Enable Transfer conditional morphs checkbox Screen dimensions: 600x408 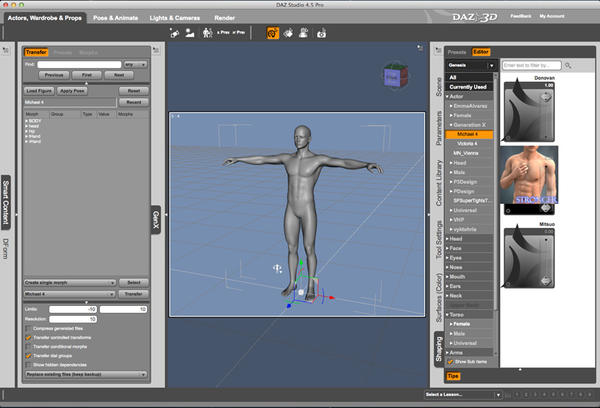(x=28, y=347)
